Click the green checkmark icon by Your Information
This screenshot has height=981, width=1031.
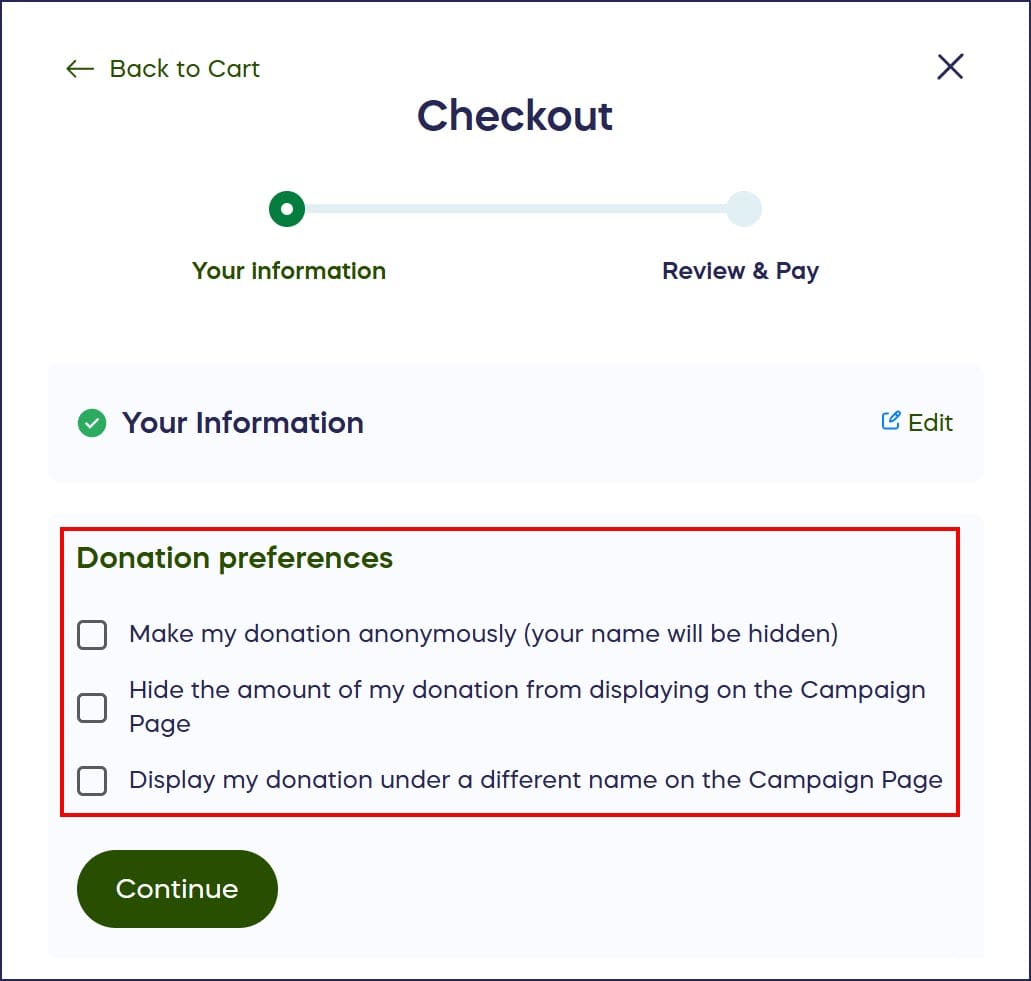point(92,424)
